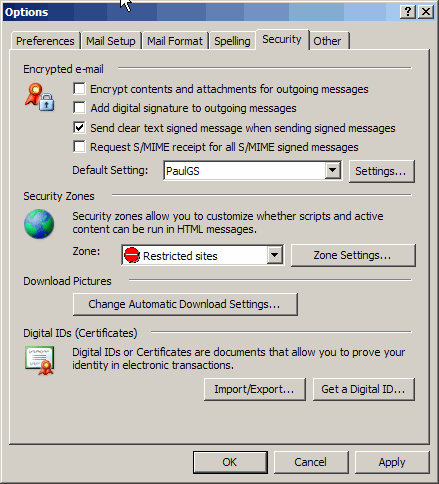Switch to the Spelling tab
439x484 pixels.
[x=232, y=41]
